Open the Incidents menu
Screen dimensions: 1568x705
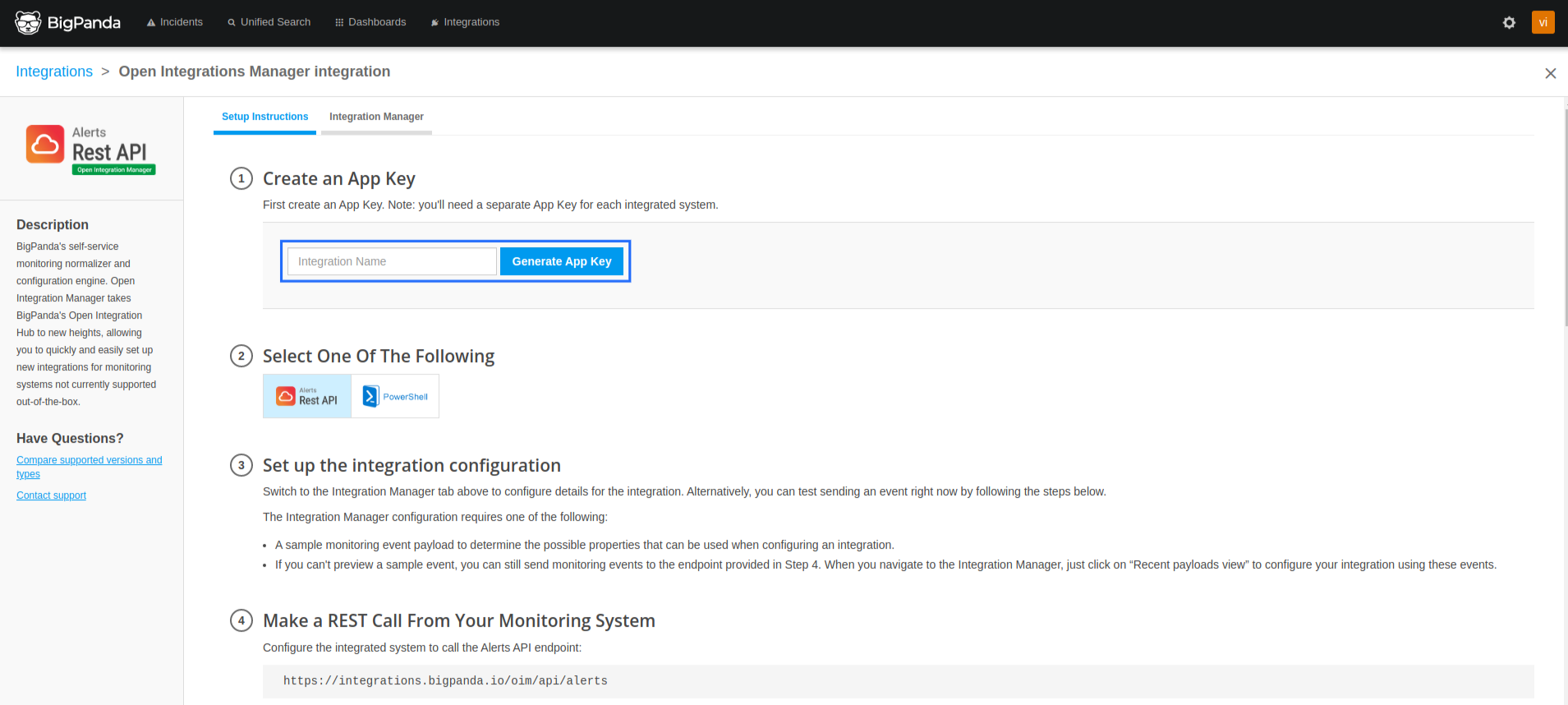(174, 22)
